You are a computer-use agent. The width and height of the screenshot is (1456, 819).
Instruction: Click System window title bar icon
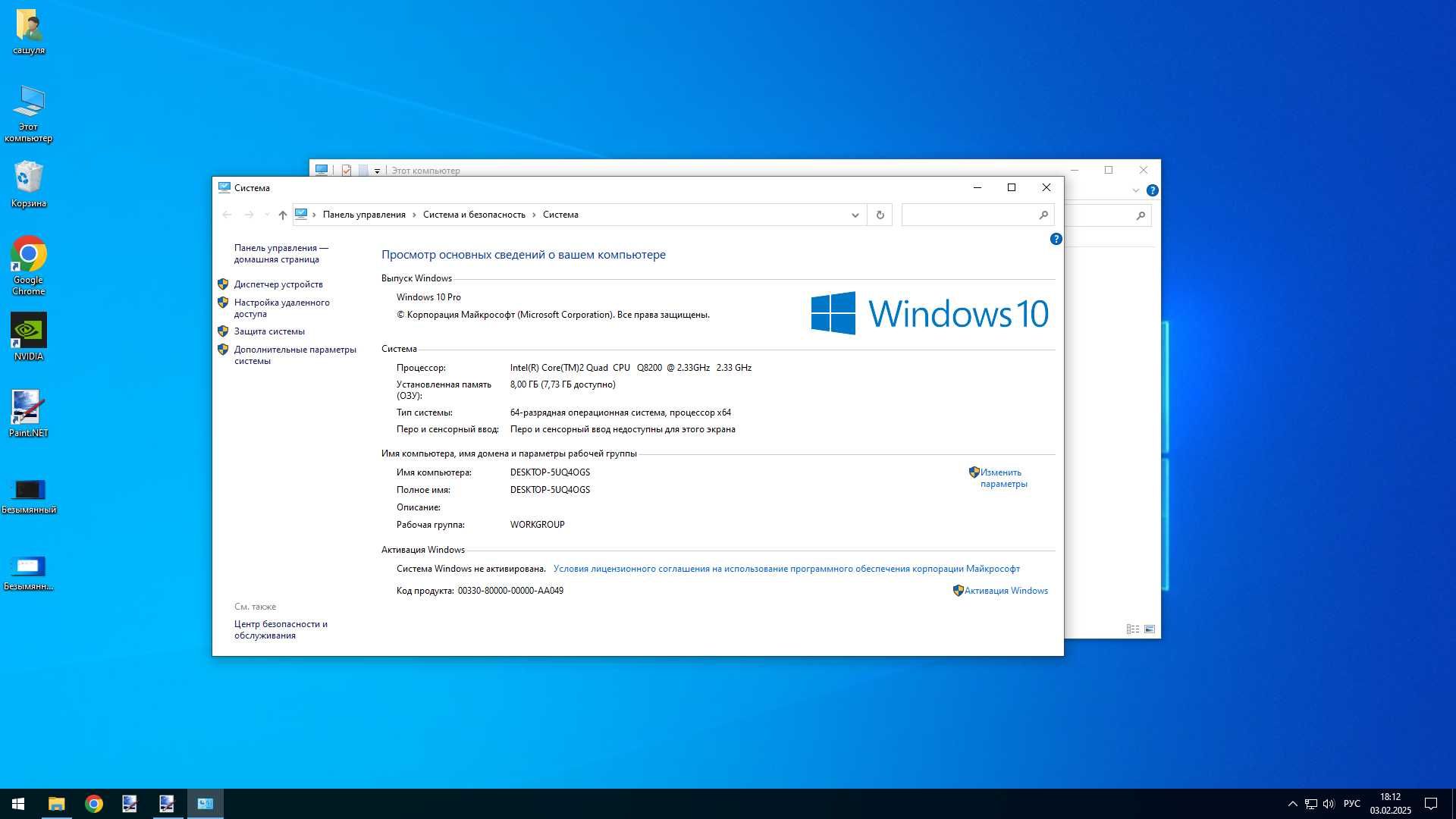point(224,187)
